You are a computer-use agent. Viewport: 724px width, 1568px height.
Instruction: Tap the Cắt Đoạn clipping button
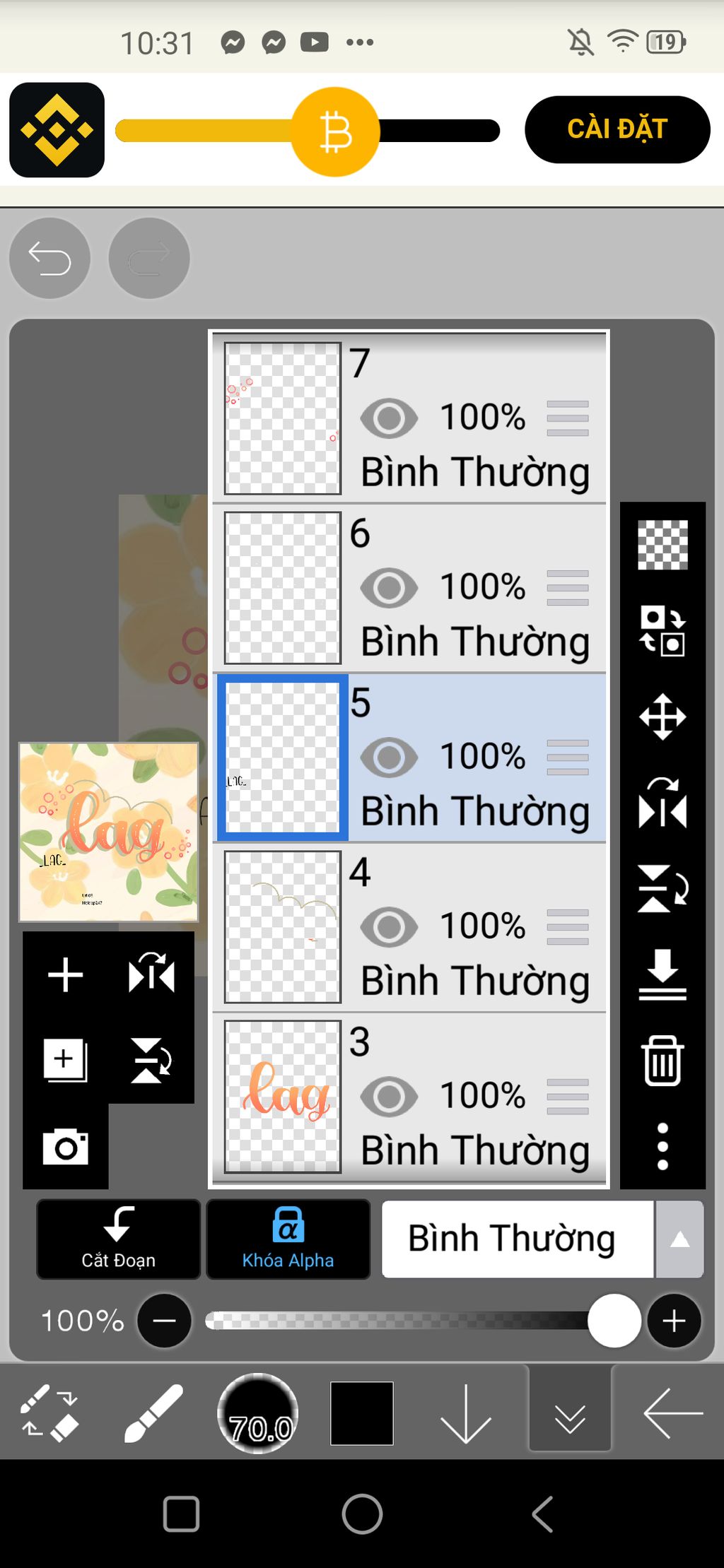pos(118,1239)
